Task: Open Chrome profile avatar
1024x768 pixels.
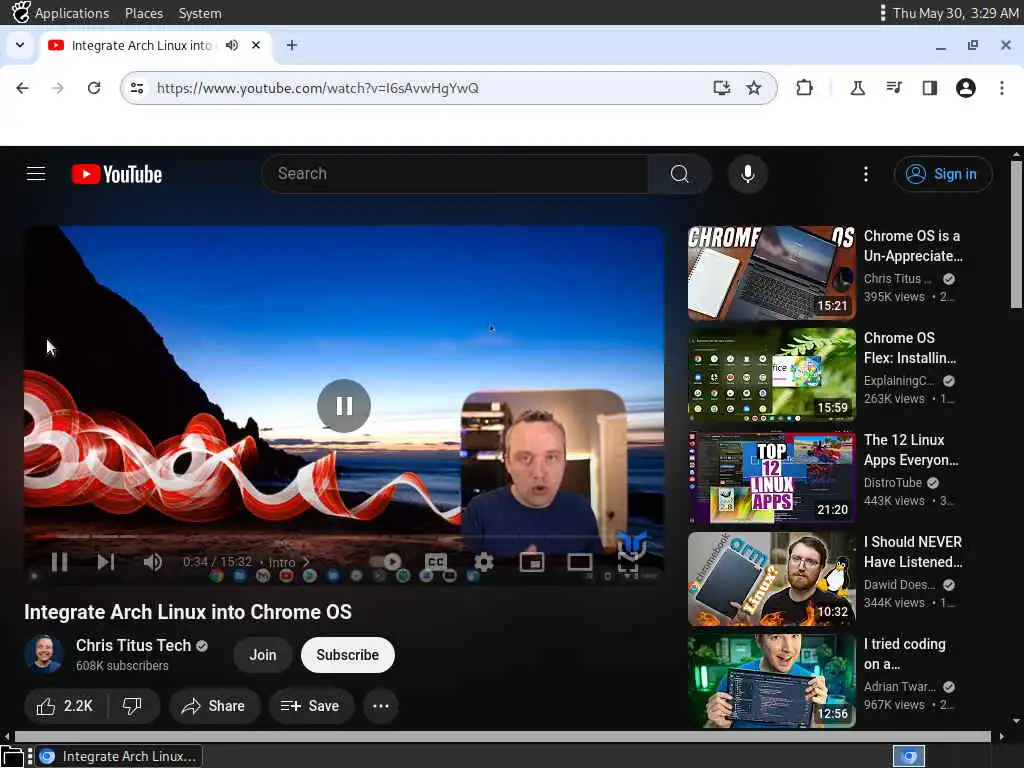Action: [966, 88]
